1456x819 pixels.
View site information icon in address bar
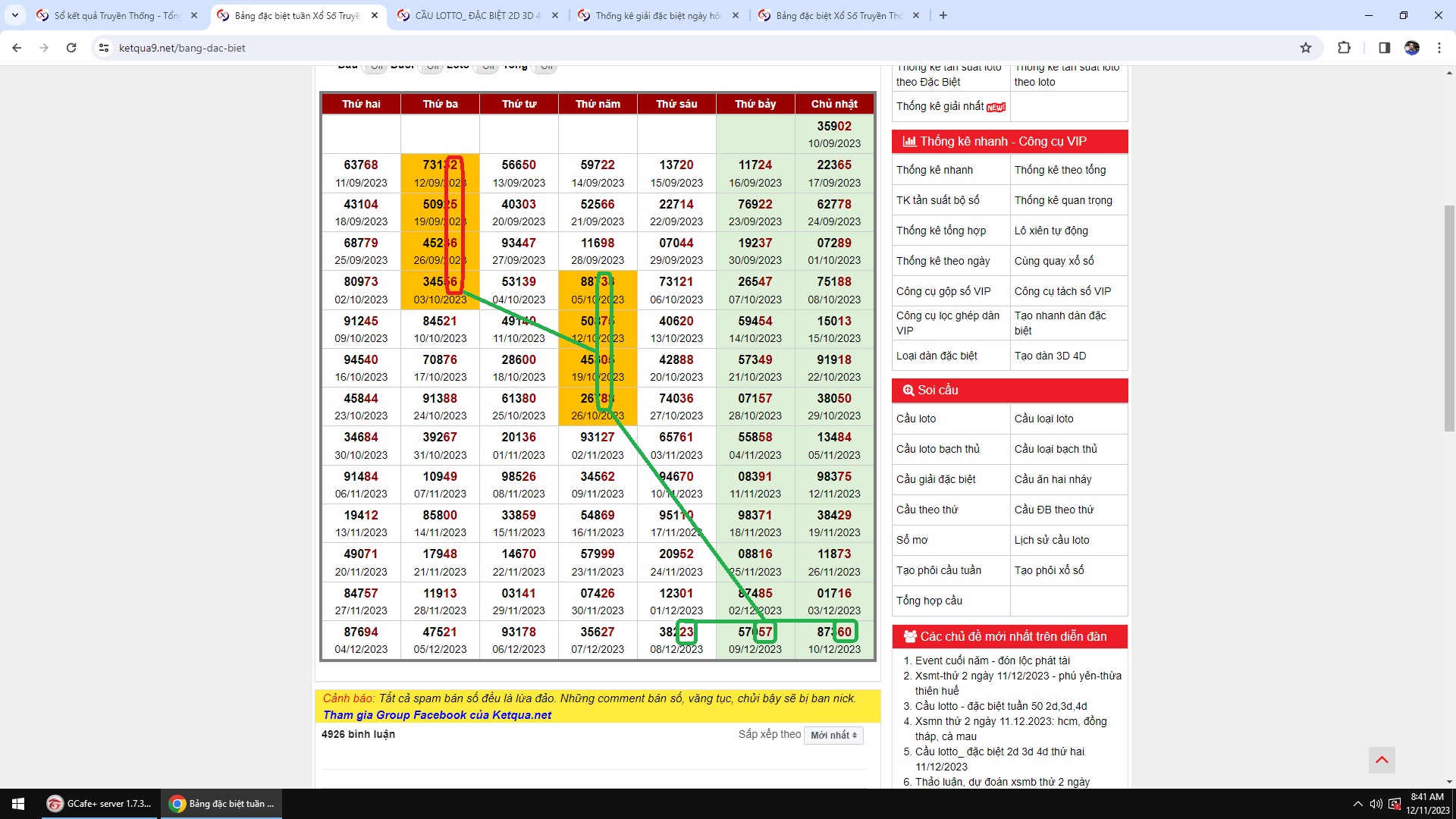(x=104, y=48)
